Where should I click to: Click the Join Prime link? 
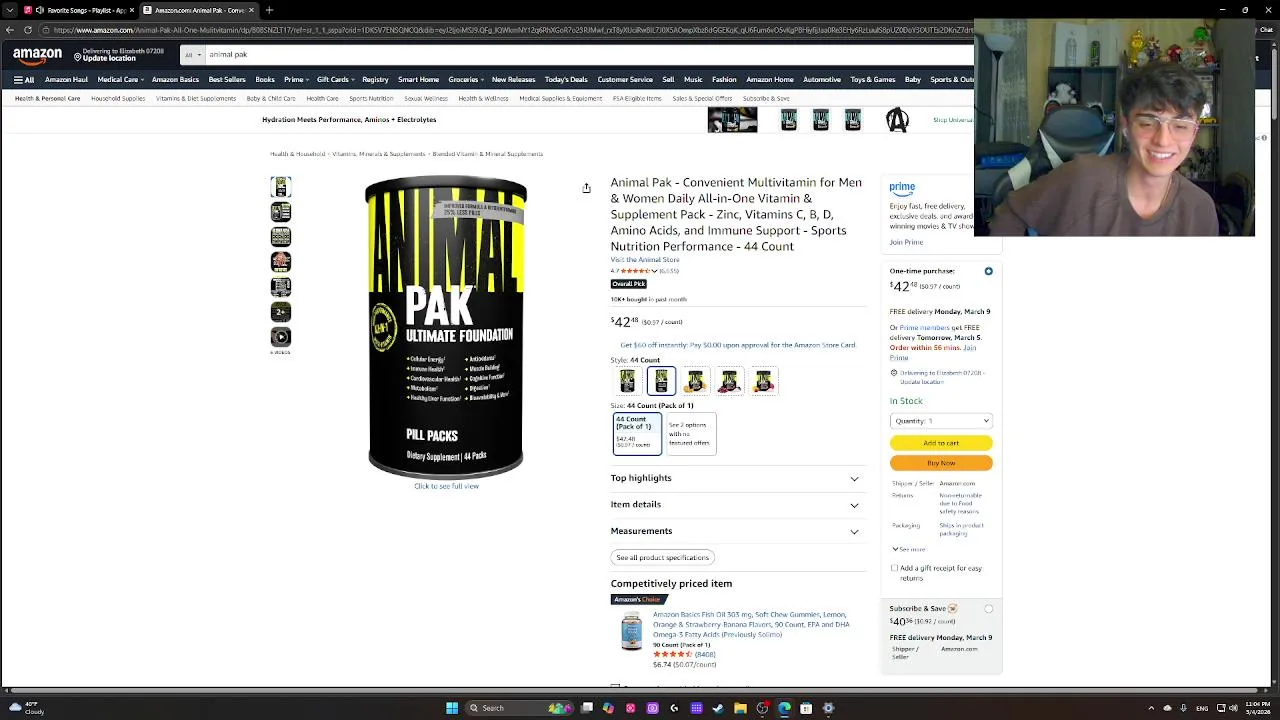(907, 242)
